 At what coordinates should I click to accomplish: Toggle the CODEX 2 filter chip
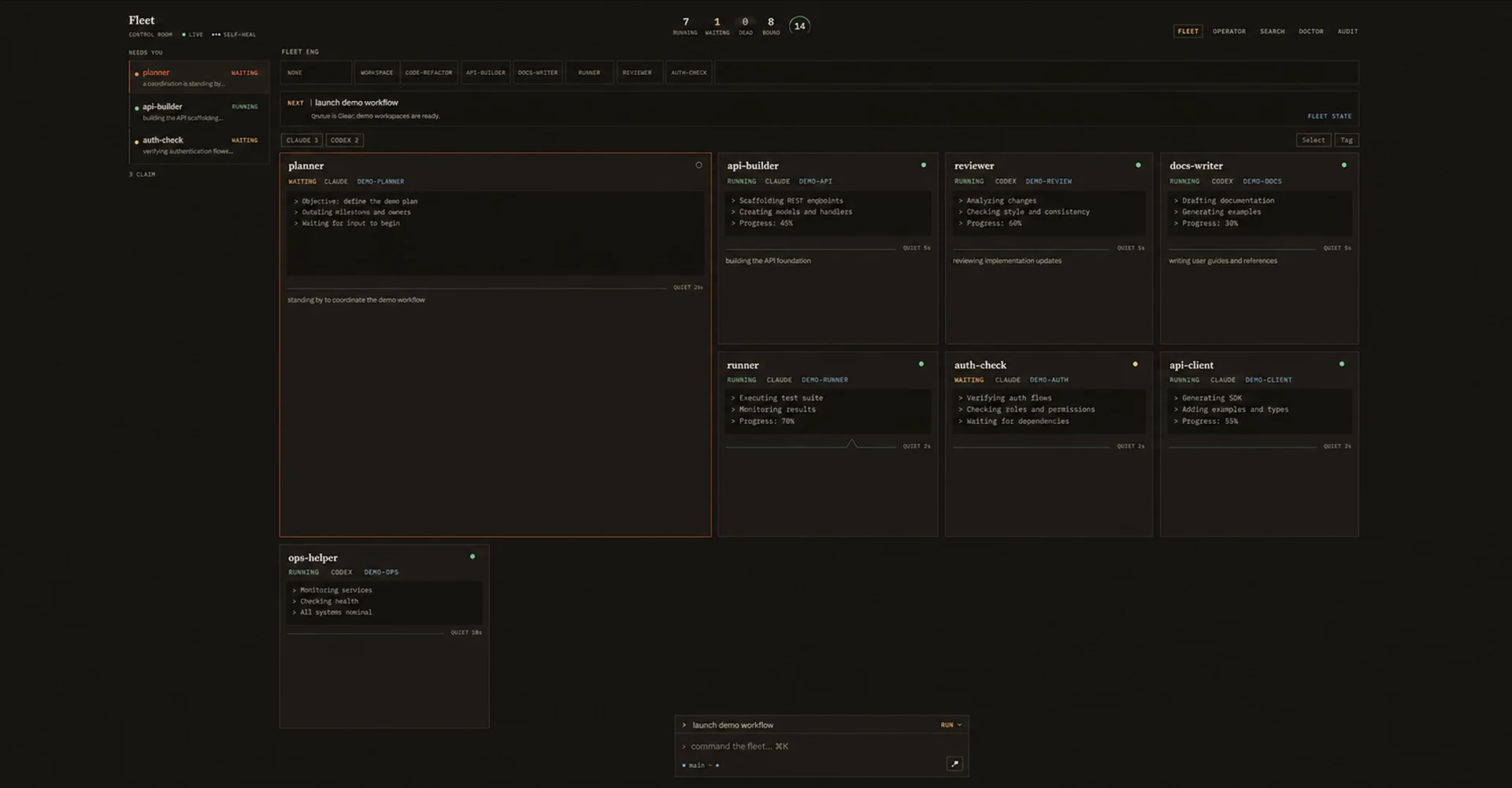click(x=345, y=140)
